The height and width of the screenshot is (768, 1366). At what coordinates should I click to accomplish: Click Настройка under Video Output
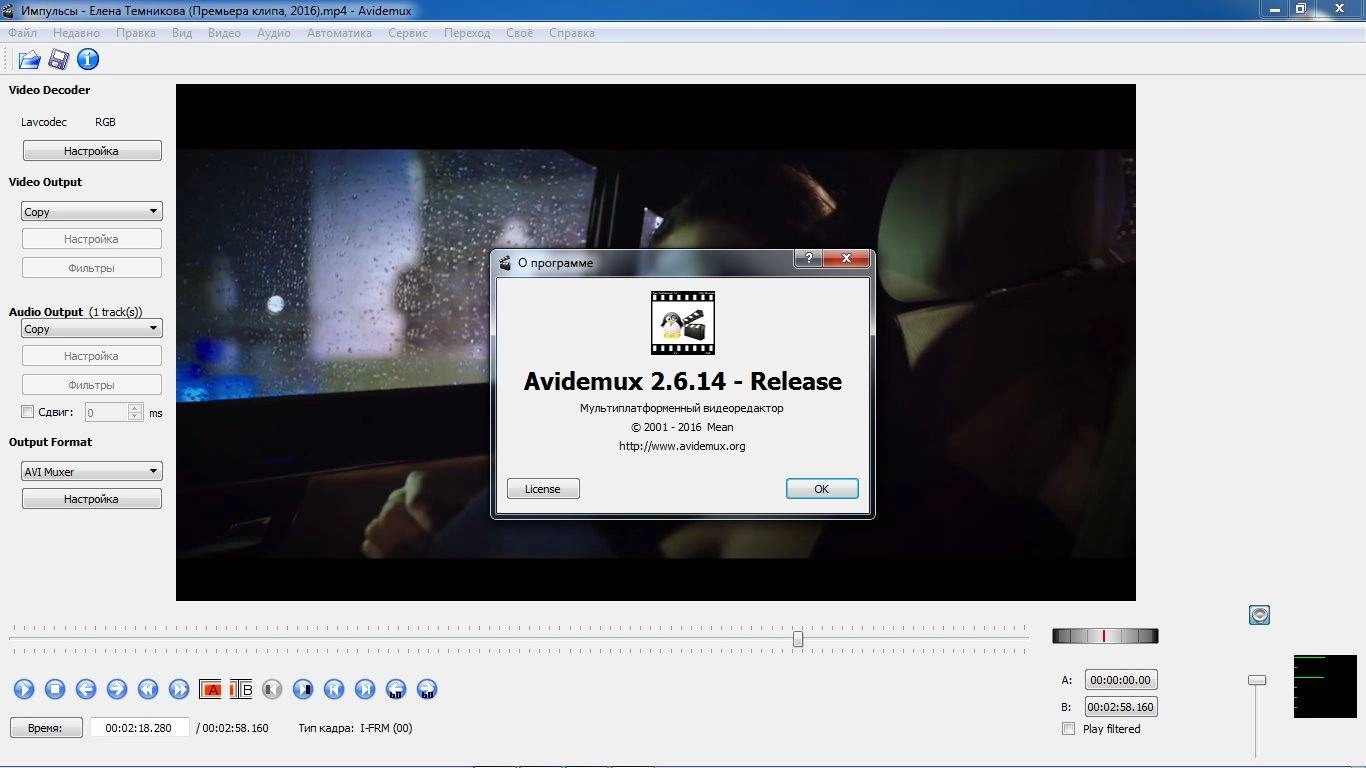(x=92, y=239)
